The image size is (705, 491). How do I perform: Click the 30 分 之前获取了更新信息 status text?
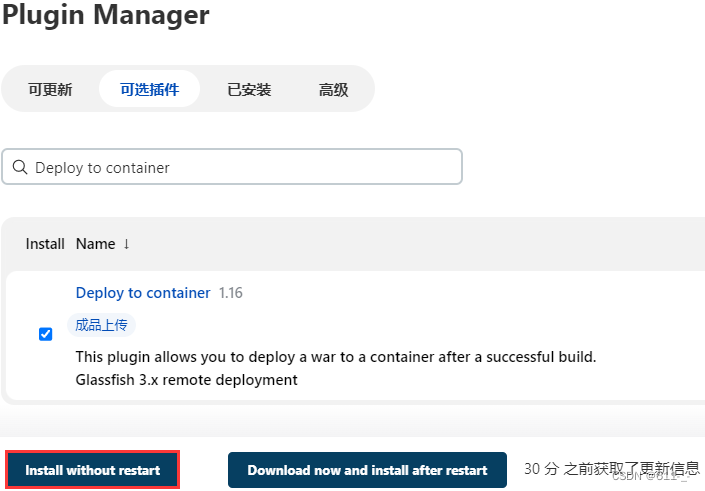[x=612, y=469]
